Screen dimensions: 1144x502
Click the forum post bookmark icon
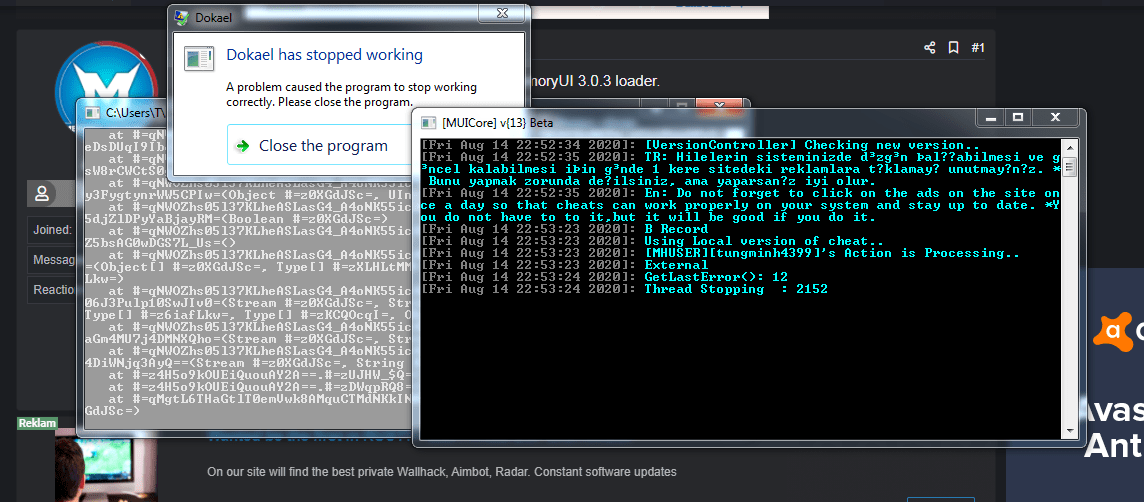(x=953, y=47)
